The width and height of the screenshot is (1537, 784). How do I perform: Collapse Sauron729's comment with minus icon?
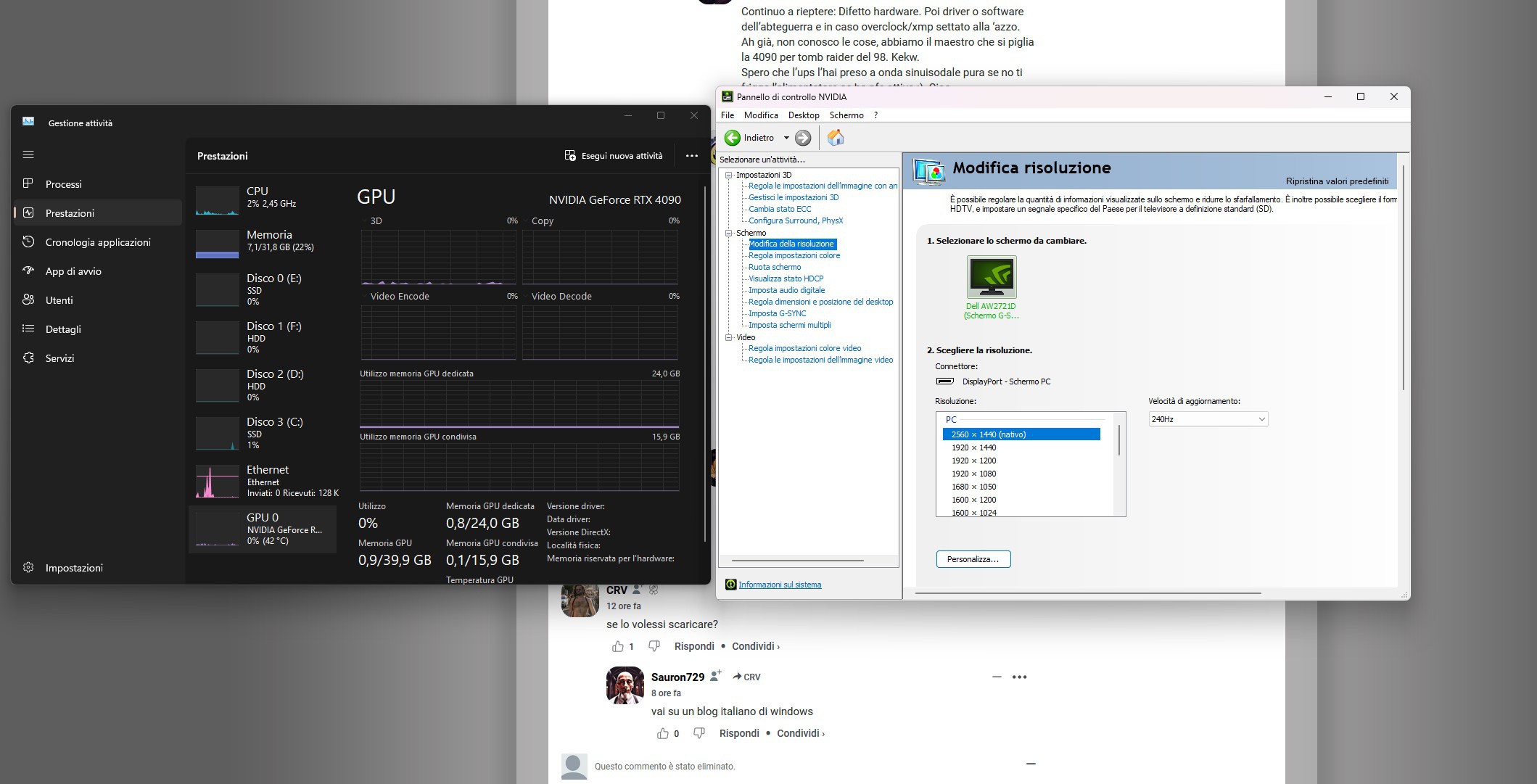(x=997, y=677)
